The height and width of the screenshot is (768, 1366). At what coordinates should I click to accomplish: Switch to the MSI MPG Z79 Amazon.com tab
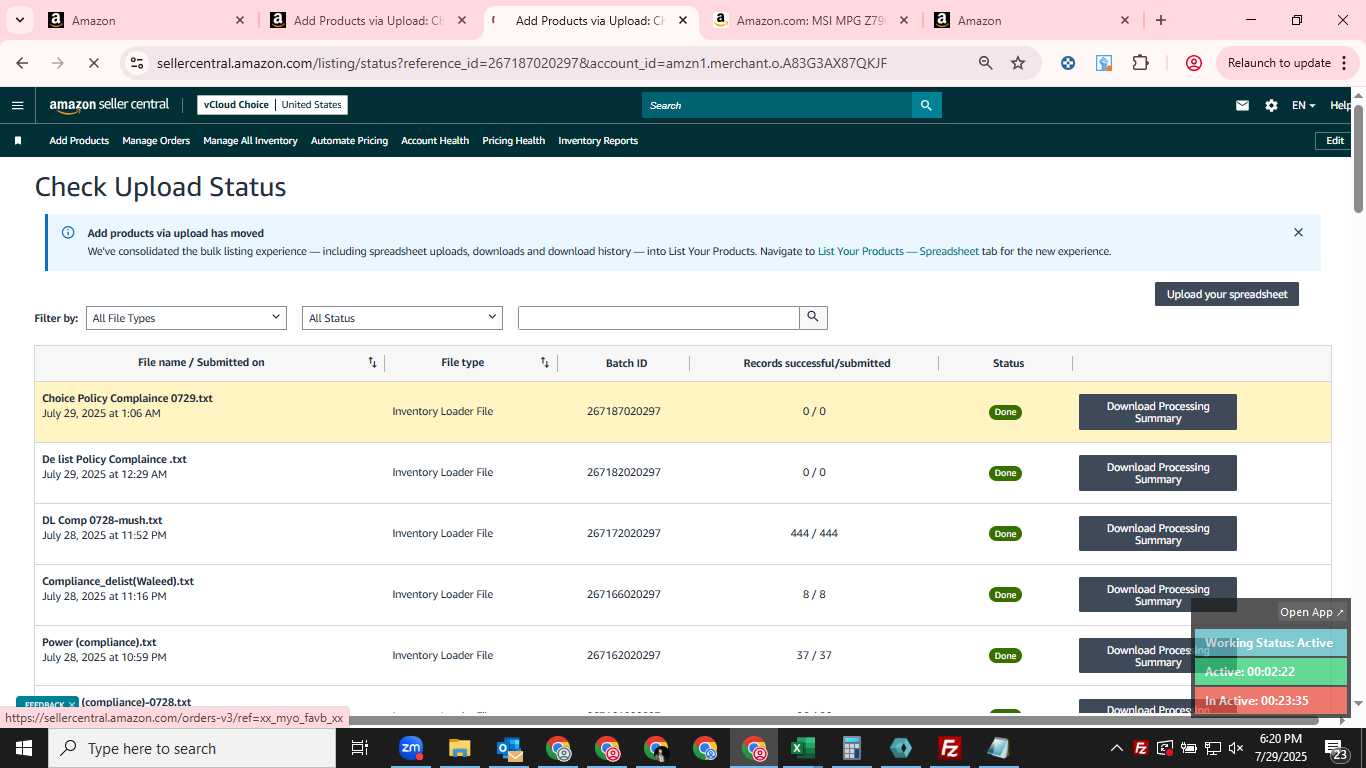tap(813, 20)
